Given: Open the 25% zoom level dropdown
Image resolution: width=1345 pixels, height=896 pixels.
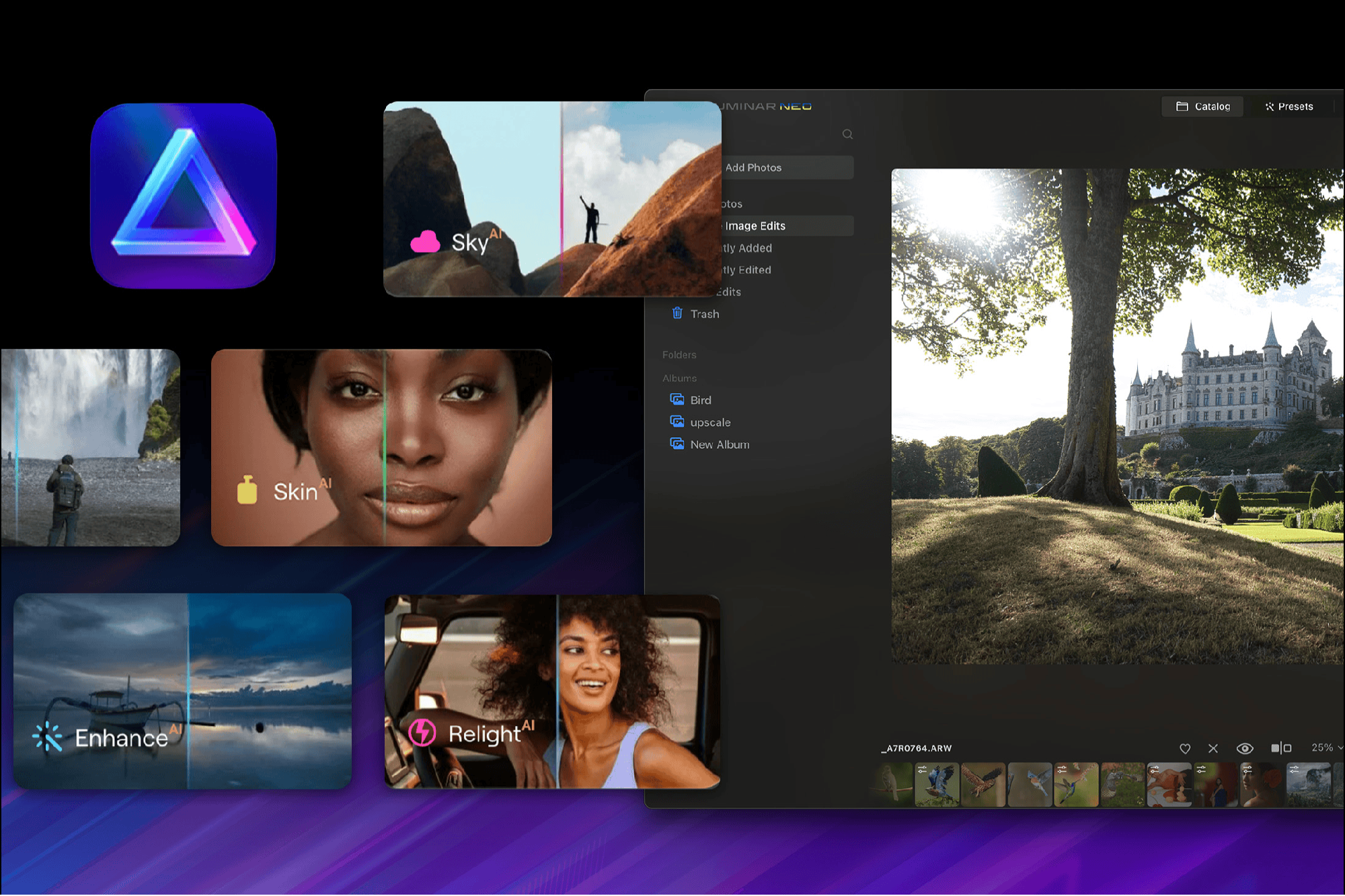Looking at the screenshot, I should [x=1324, y=747].
